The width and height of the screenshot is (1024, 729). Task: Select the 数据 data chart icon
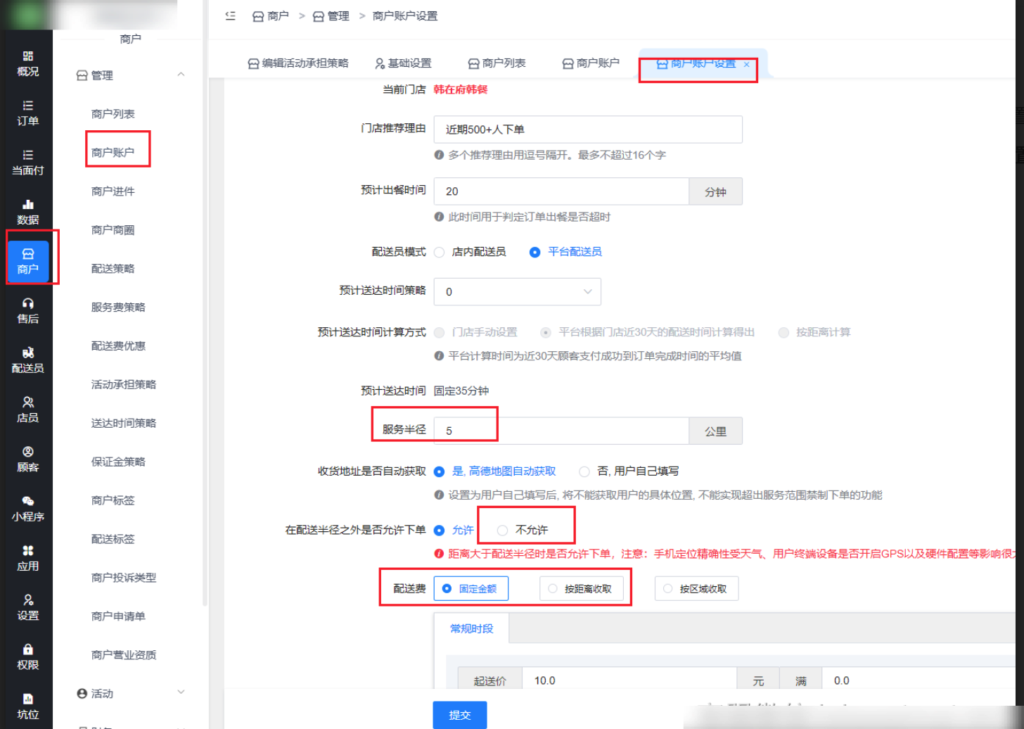28,204
